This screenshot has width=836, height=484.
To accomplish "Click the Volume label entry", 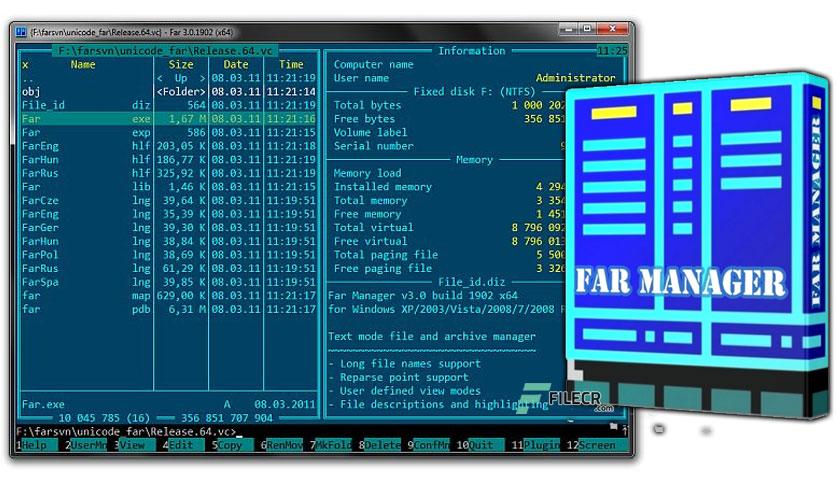I will click(370, 132).
